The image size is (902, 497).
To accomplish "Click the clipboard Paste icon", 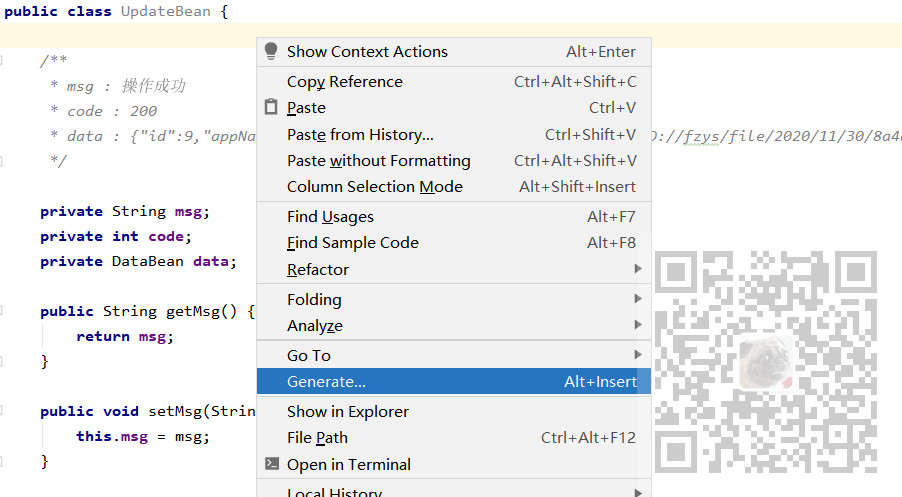I will click(x=271, y=108).
